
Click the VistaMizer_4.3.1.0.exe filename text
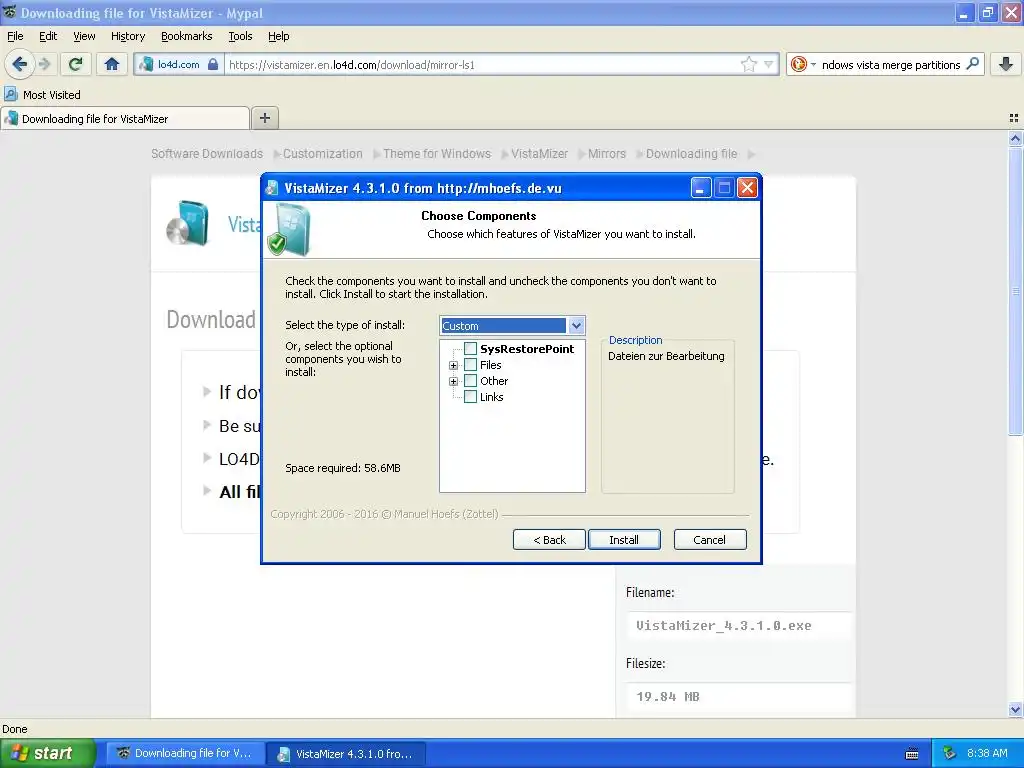pyautogui.click(x=724, y=625)
